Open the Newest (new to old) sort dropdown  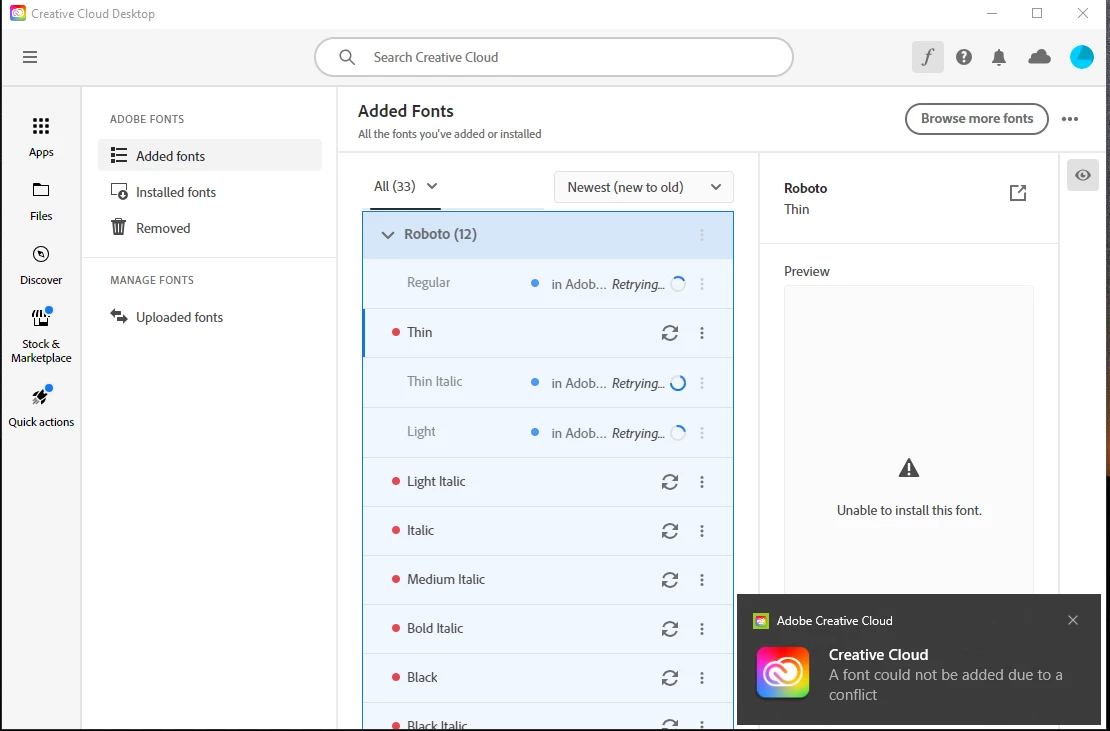(x=643, y=188)
